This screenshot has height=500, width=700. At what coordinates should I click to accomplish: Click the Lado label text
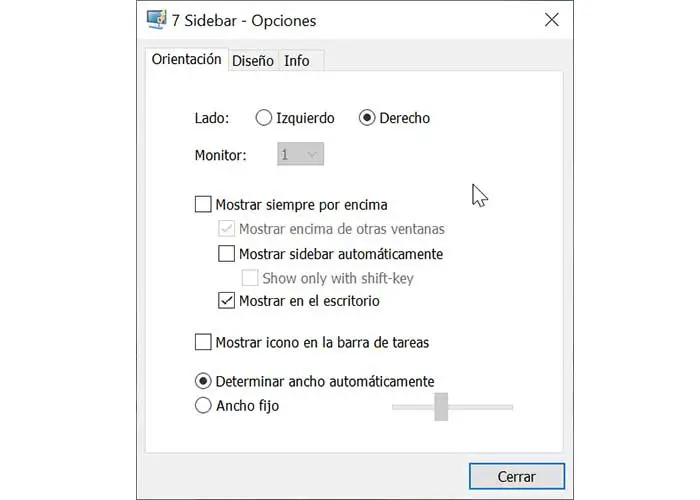point(211,118)
